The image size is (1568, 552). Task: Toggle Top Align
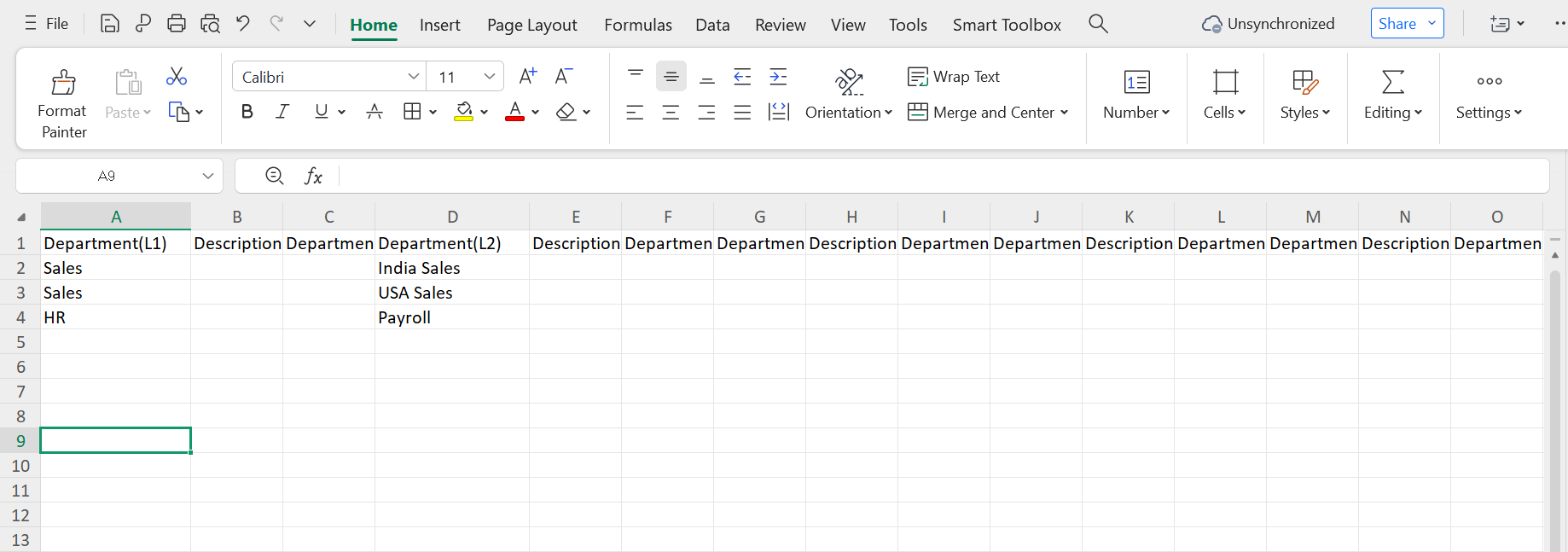tap(636, 77)
